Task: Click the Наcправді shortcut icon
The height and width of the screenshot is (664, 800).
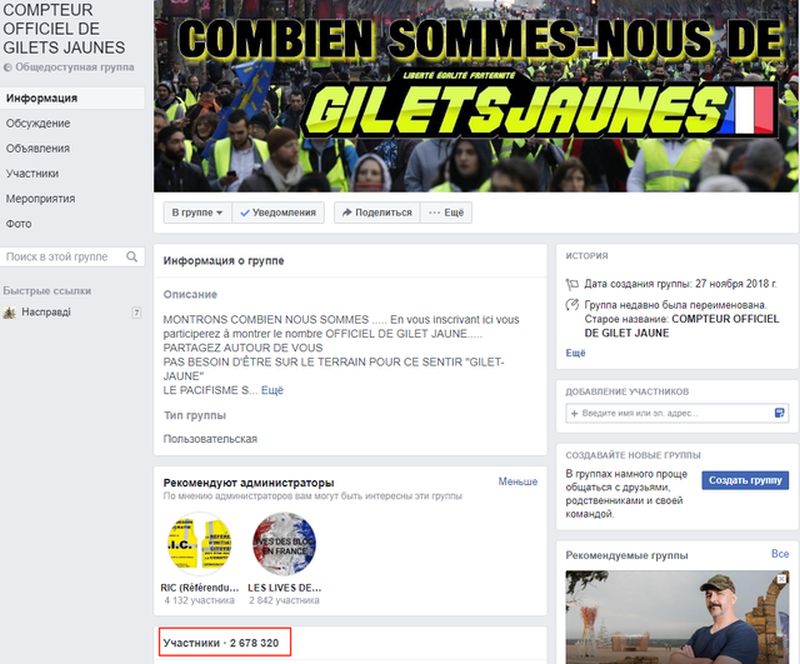Action: pyautogui.click(x=10, y=312)
